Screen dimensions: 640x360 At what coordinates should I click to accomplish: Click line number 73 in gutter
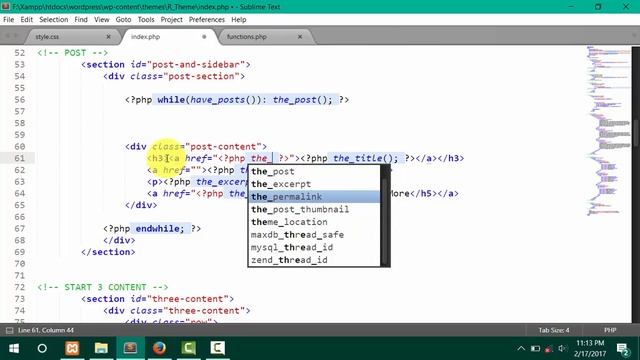pyautogui.click(x=20, y=299)
